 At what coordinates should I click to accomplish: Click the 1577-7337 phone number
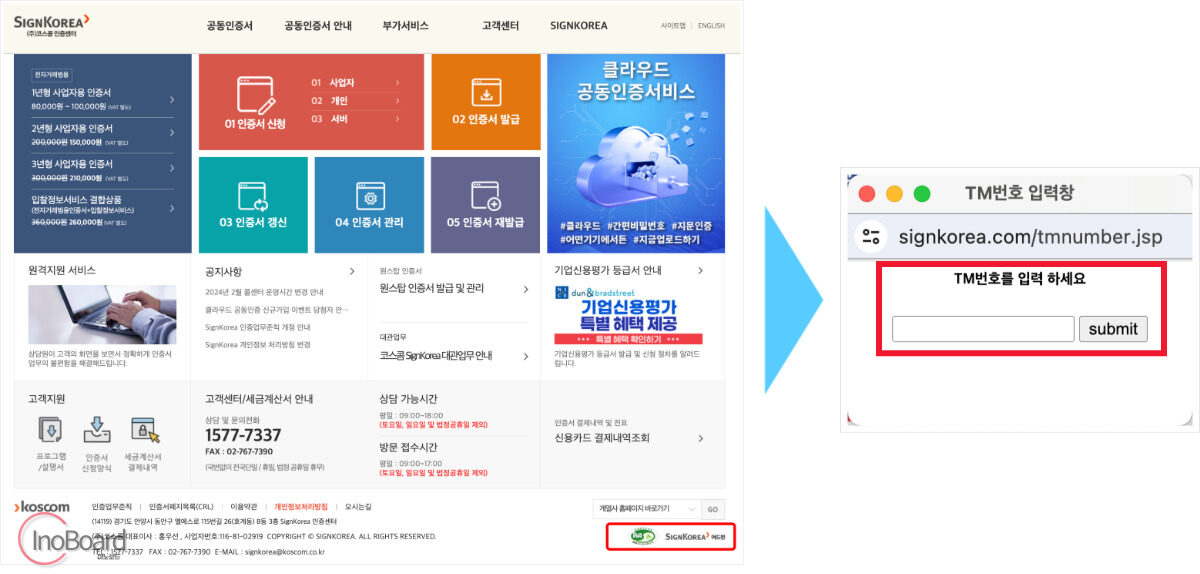point(243,436)
